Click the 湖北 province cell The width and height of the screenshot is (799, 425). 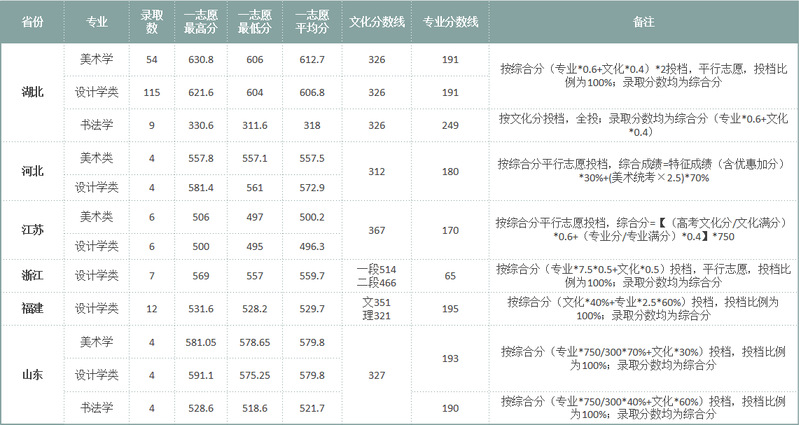tap(32, 92)
